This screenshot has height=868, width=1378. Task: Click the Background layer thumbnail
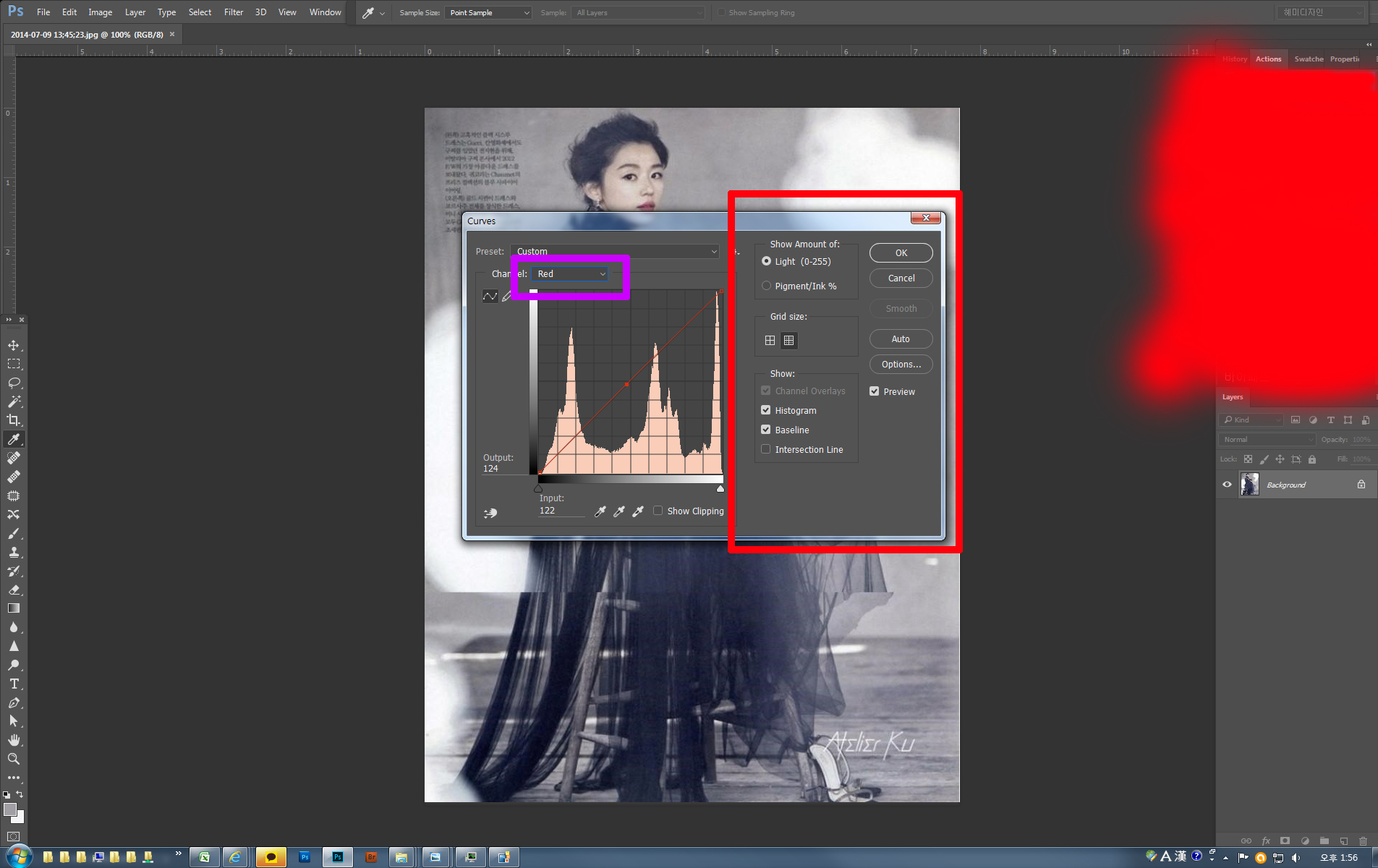[1249, 484]
